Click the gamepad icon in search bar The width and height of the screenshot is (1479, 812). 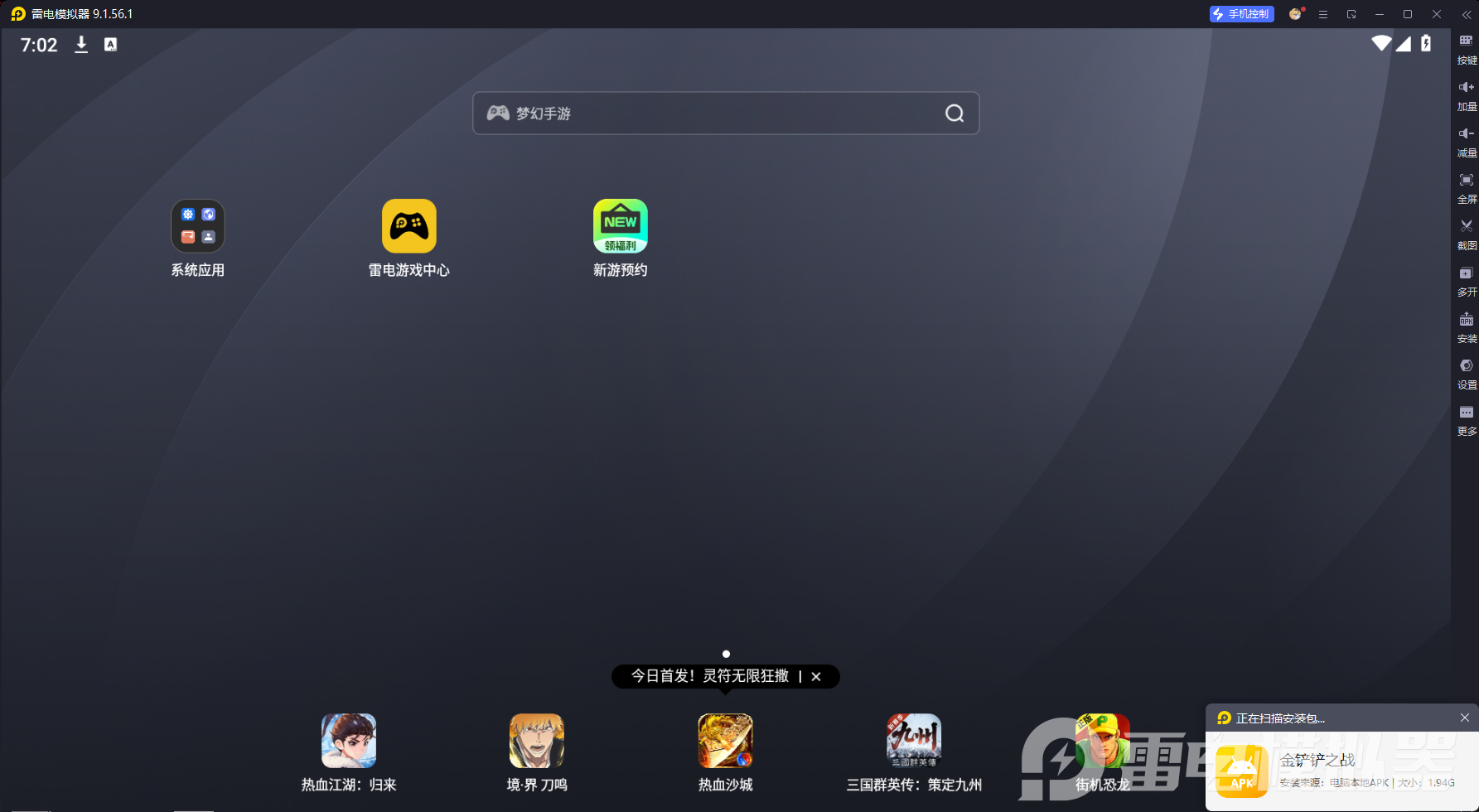pos(498,113)
